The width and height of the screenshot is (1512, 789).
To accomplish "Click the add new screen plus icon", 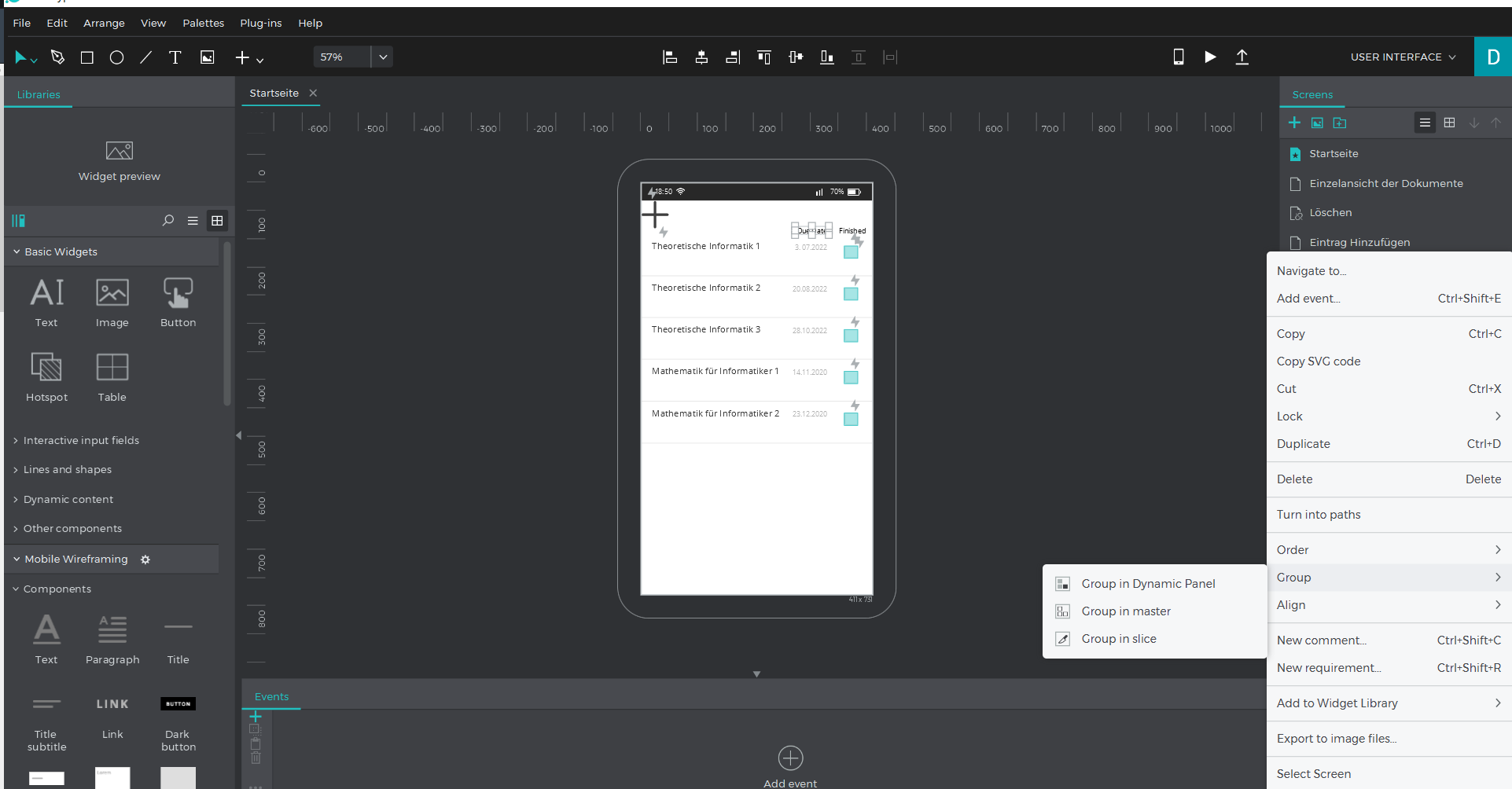I will [1294, 123].
